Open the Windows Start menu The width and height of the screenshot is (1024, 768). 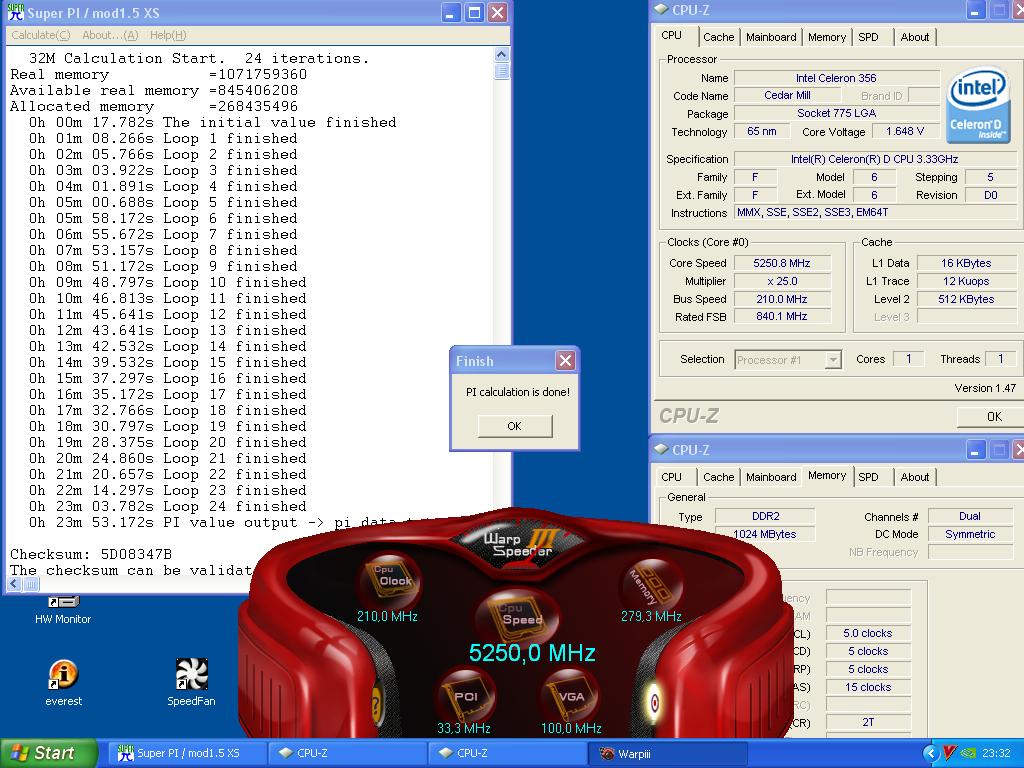(x=48, y=753)
